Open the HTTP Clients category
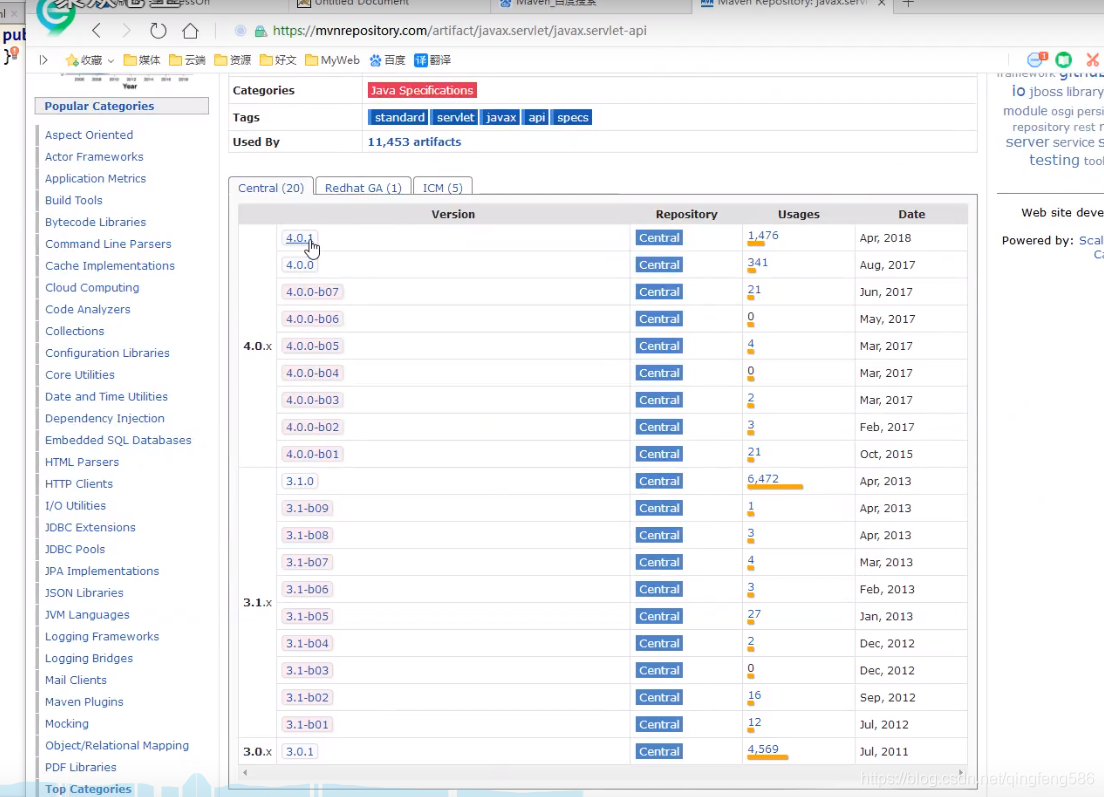 coord(79,484)
